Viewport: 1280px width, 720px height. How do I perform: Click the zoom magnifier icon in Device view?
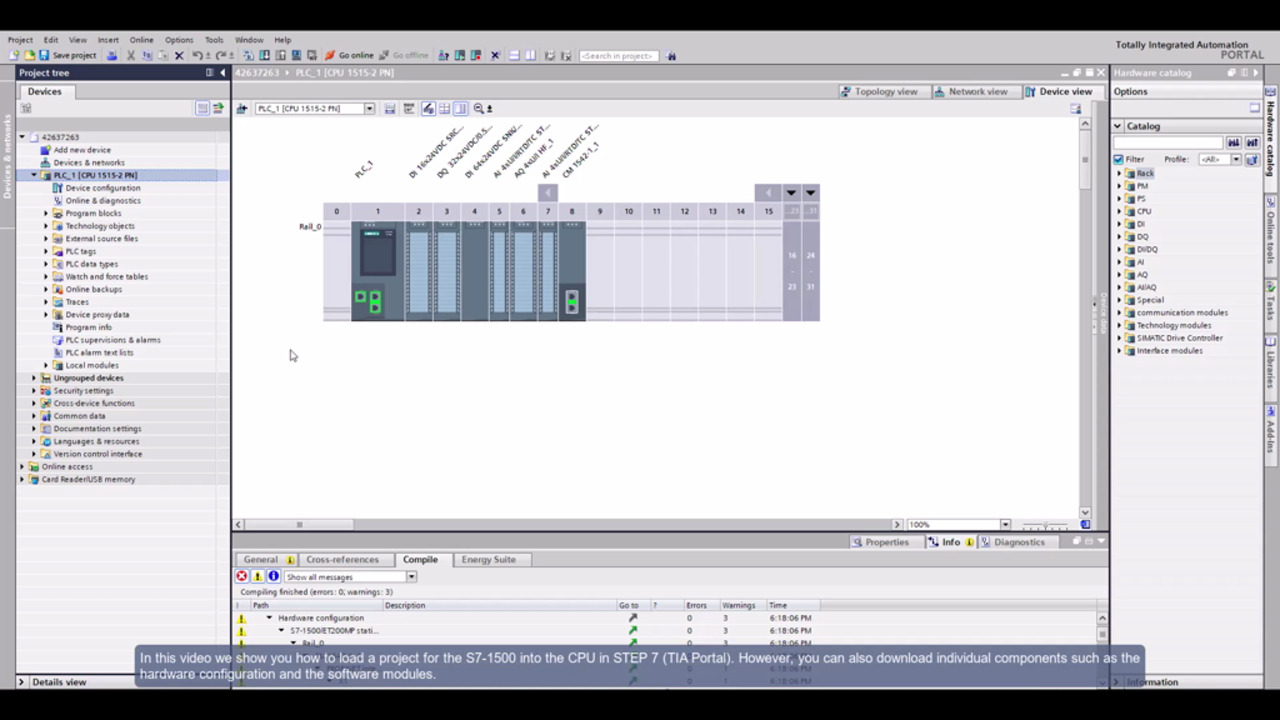pyautogui.click(x=479, y=108)
